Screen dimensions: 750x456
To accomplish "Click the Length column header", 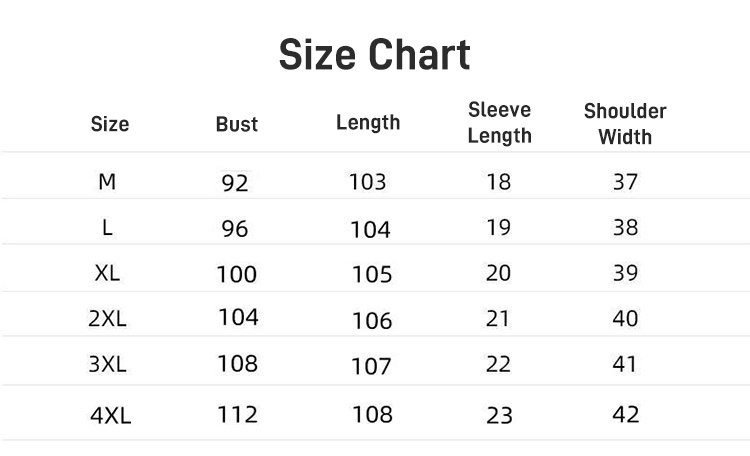I will coord(368,123).
